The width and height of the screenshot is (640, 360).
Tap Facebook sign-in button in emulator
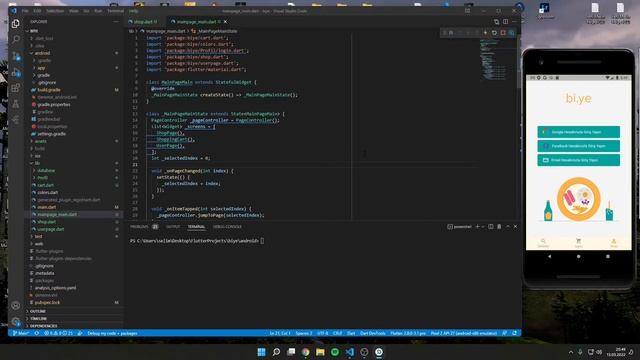click(x=578, y=146)
